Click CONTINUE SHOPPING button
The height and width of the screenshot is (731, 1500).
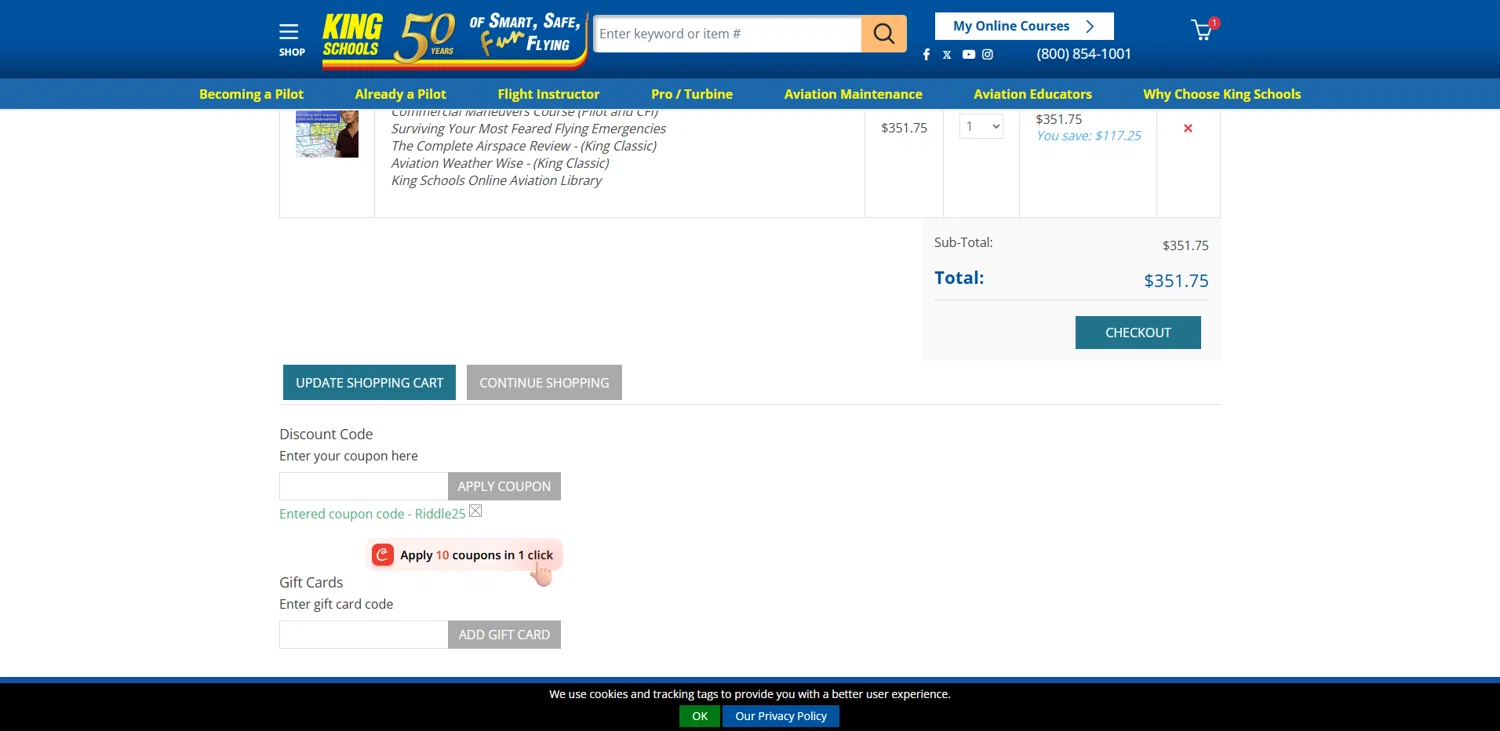pyautogui.click(x=544, y=383)
